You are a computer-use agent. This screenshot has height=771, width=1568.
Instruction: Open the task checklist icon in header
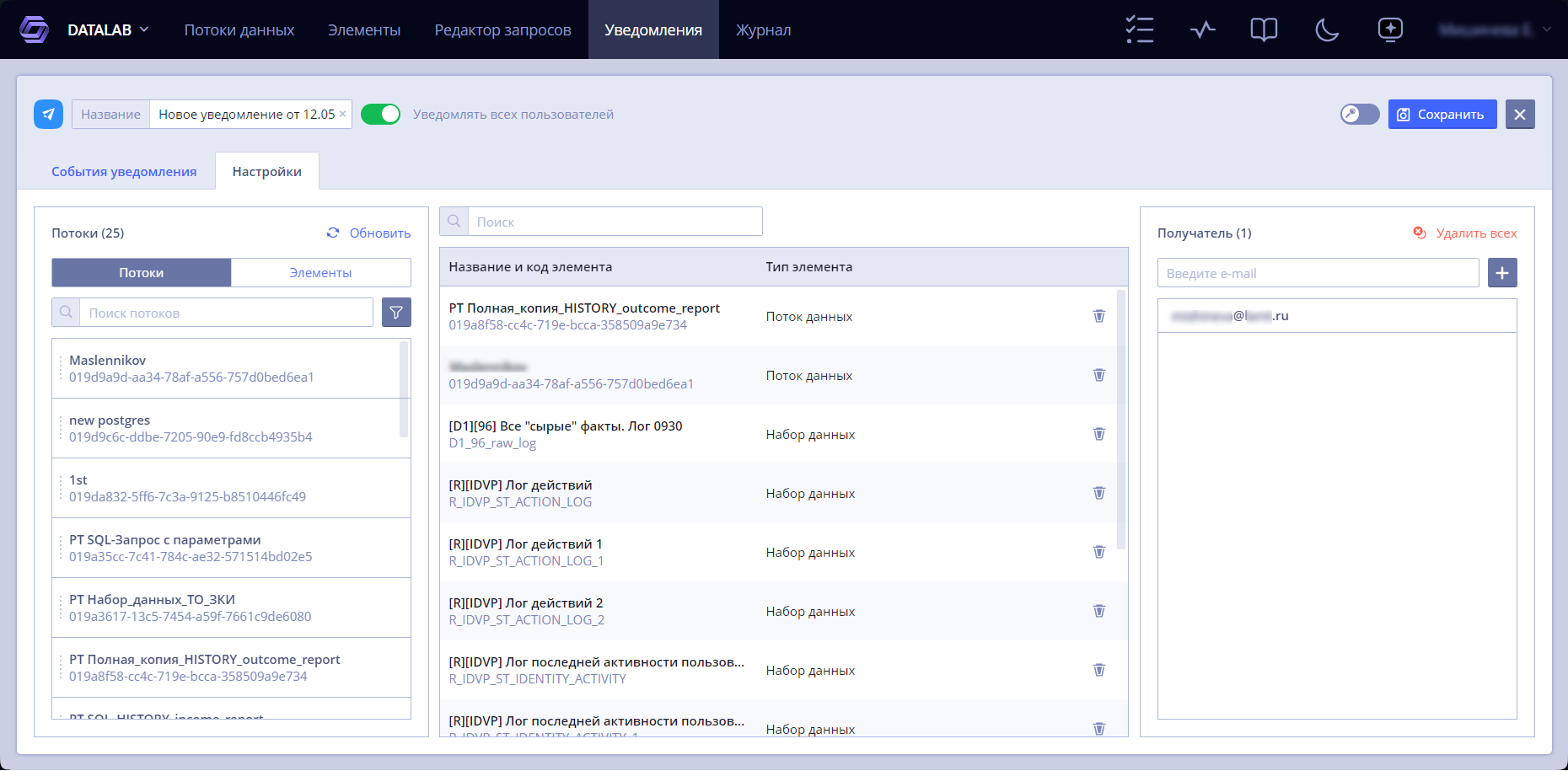1140,29
